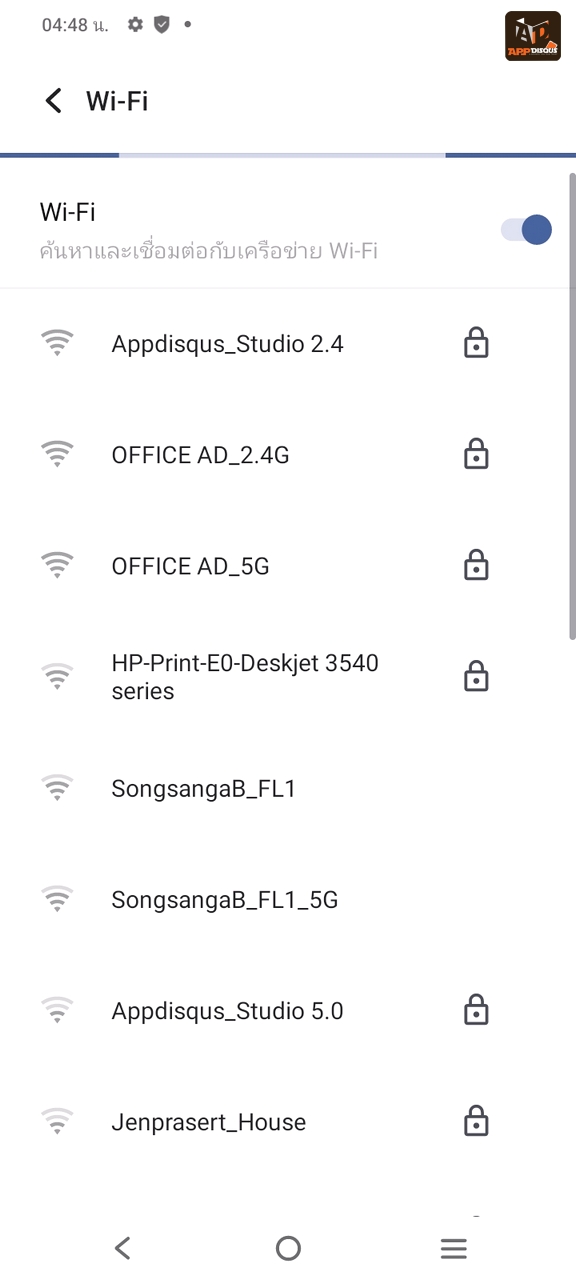Select the OFFICE AD_2.4G network
The width and height of the screenshot is (576, 1280).
pyautogui.click(x=288, y=455)
